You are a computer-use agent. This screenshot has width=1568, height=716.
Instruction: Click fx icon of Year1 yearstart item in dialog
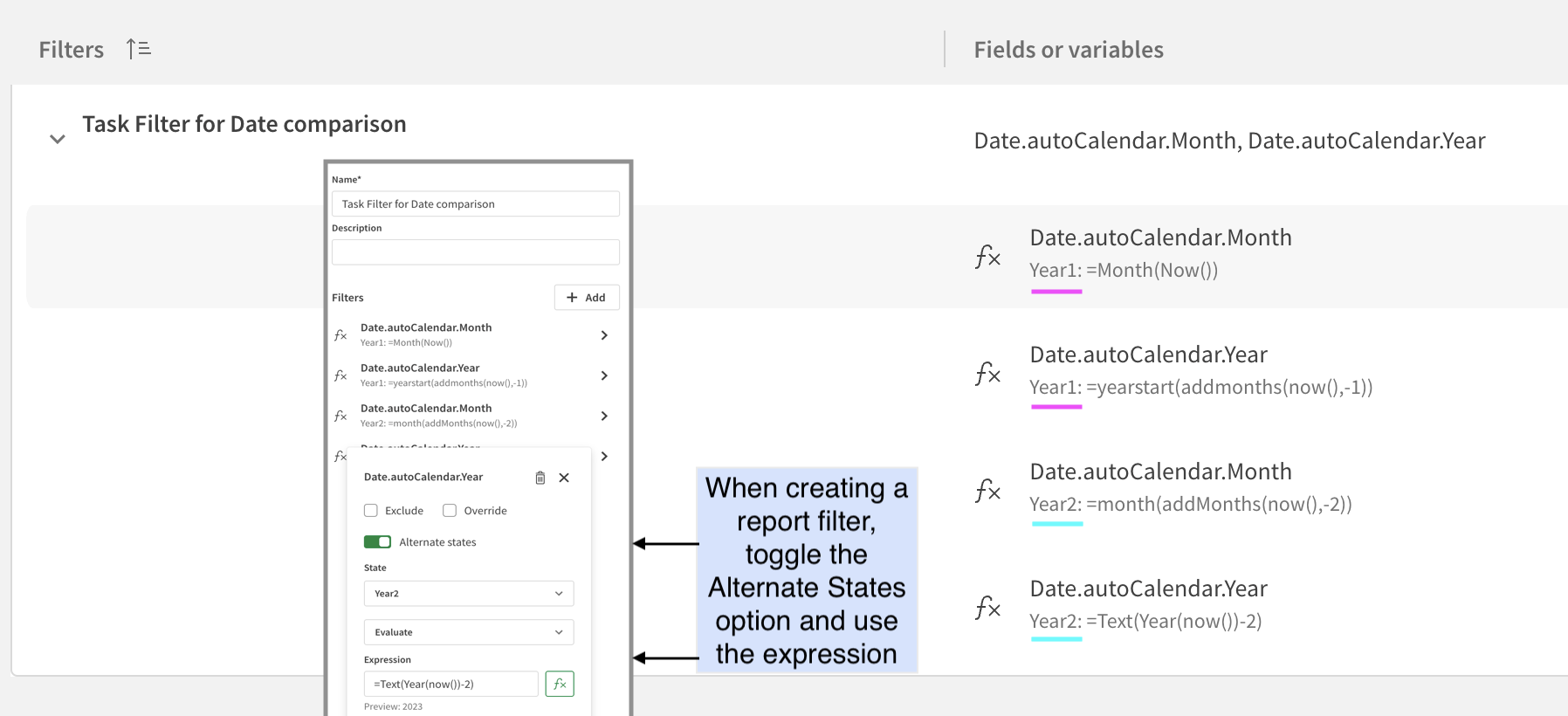(340, 375)
